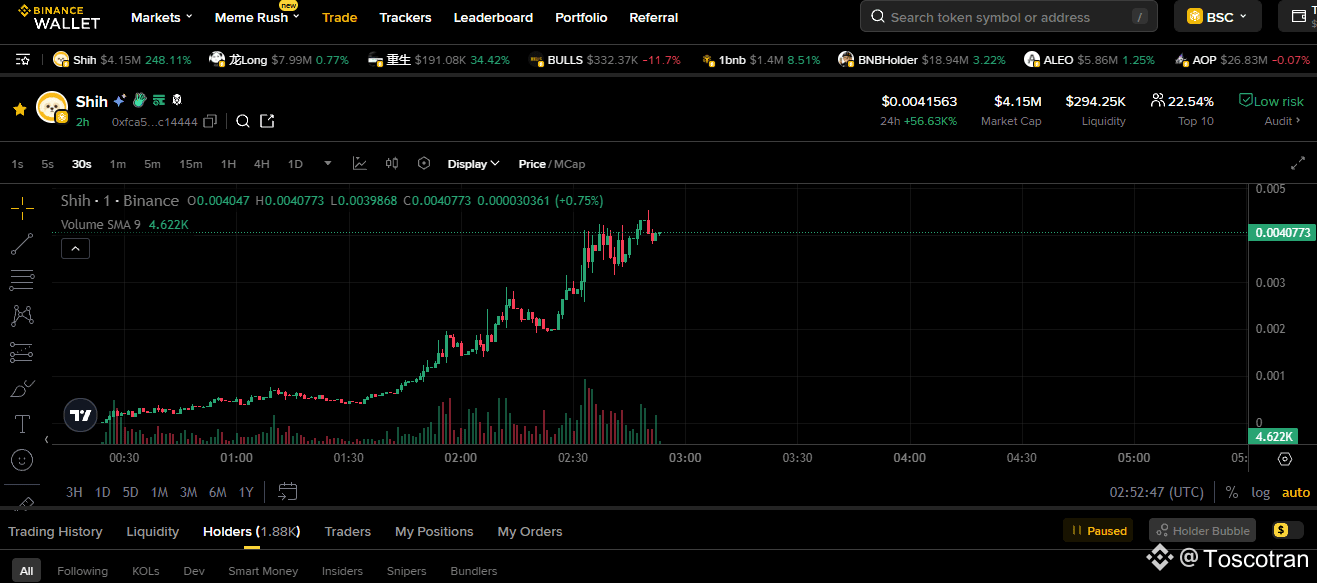Open the Markets dropdown menu
Image resolution: width=1317 pixels, height=583 pixels.
pyautogui.click(x=162, y=17)
